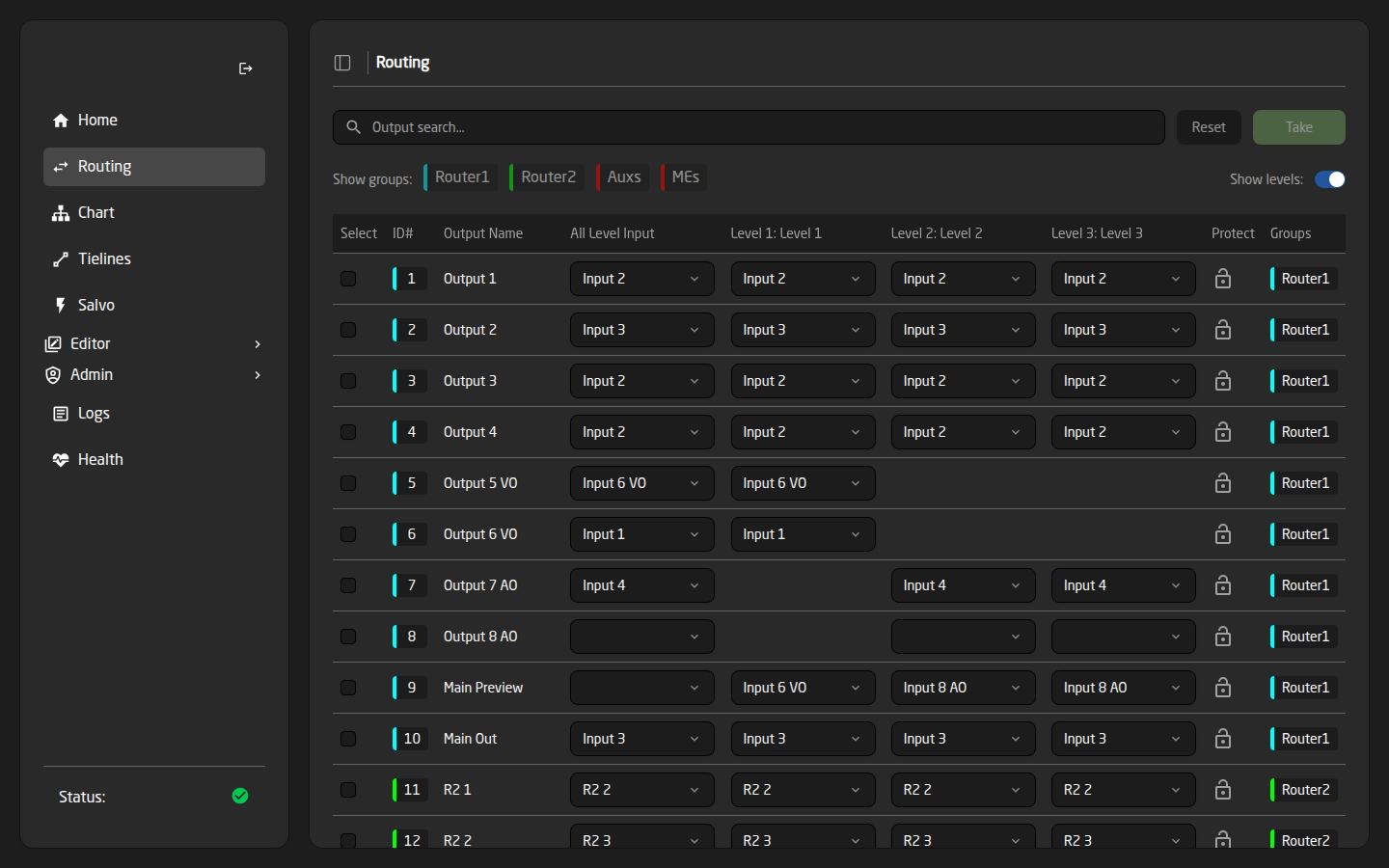Viewport: 1389px width, 868px height.
Task: Click the Editor pencil icon
Action: (x=53, y=344)
